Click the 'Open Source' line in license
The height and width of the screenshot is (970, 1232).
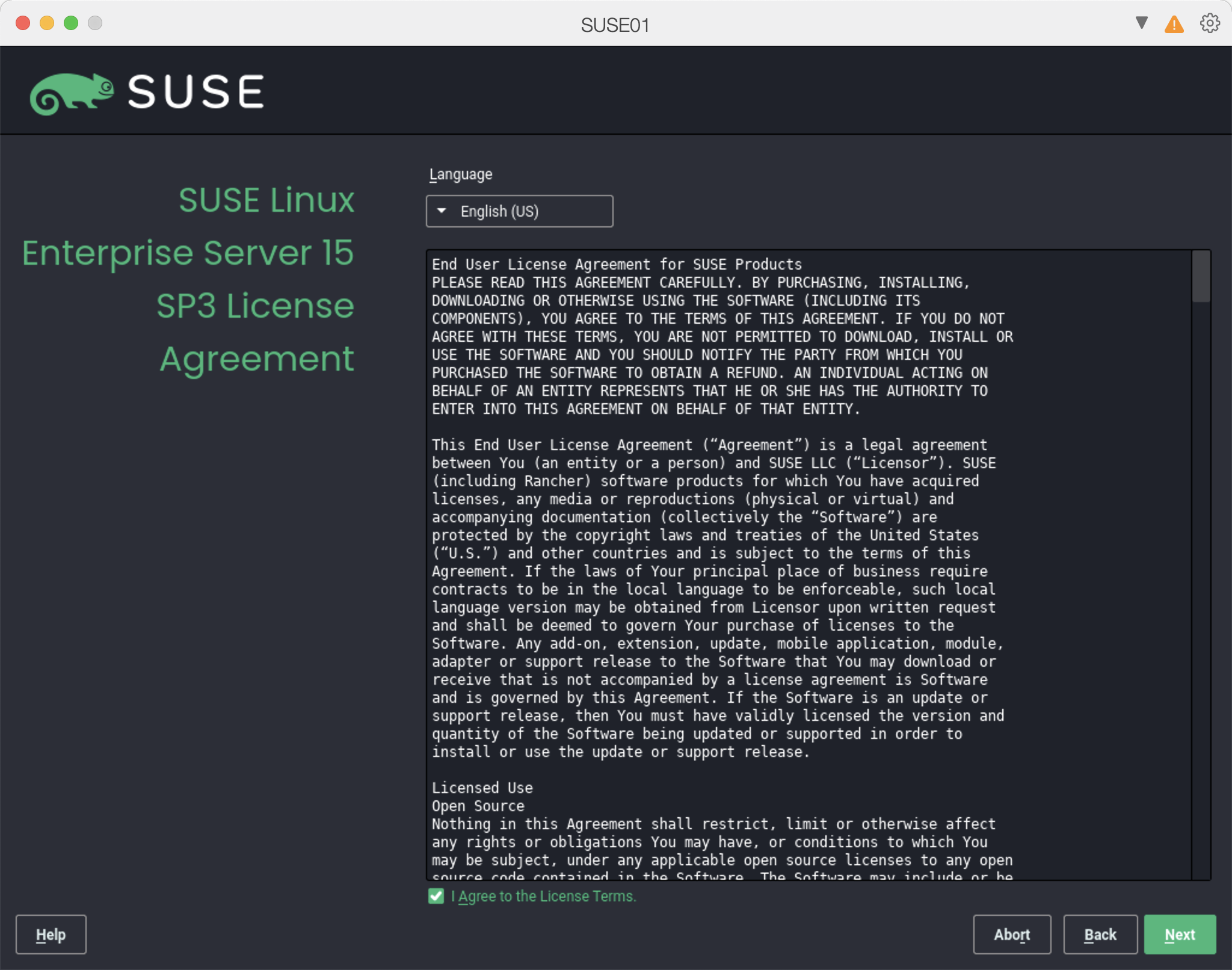[x=478, y=806]
